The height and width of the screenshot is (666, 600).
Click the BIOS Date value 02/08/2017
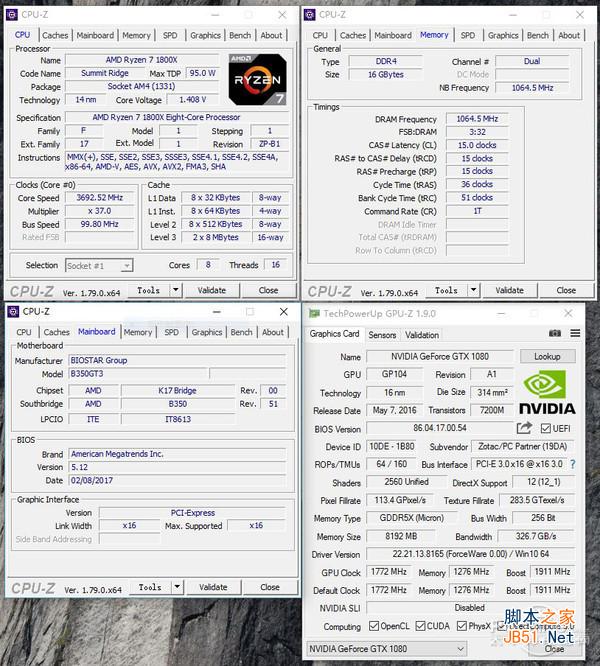tap(177, 480)
